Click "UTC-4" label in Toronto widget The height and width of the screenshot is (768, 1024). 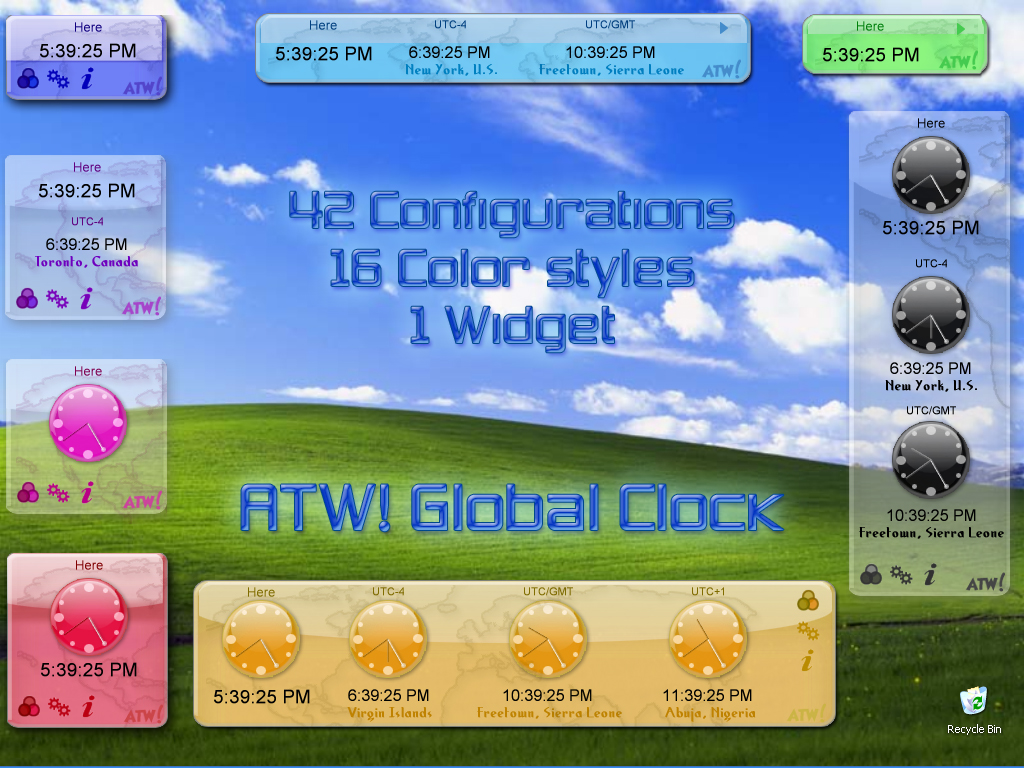pos(87,221)
